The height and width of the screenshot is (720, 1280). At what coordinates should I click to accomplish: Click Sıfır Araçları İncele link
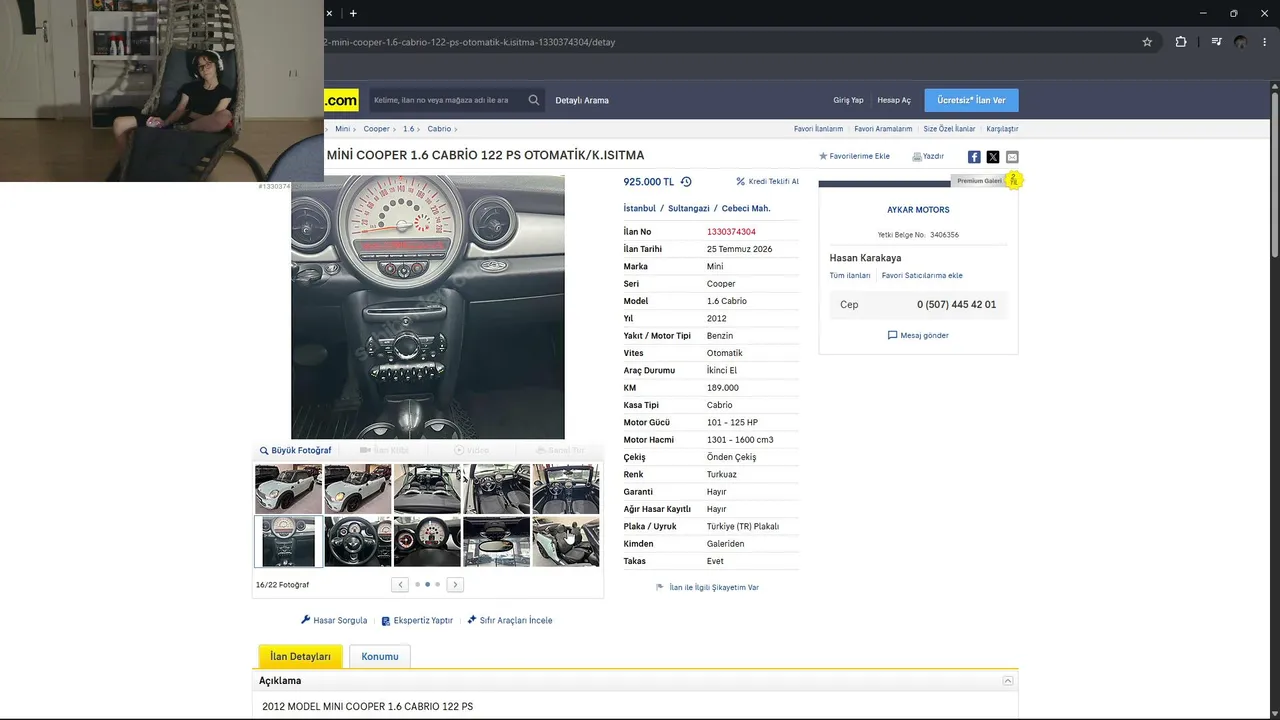pos(509,621)
